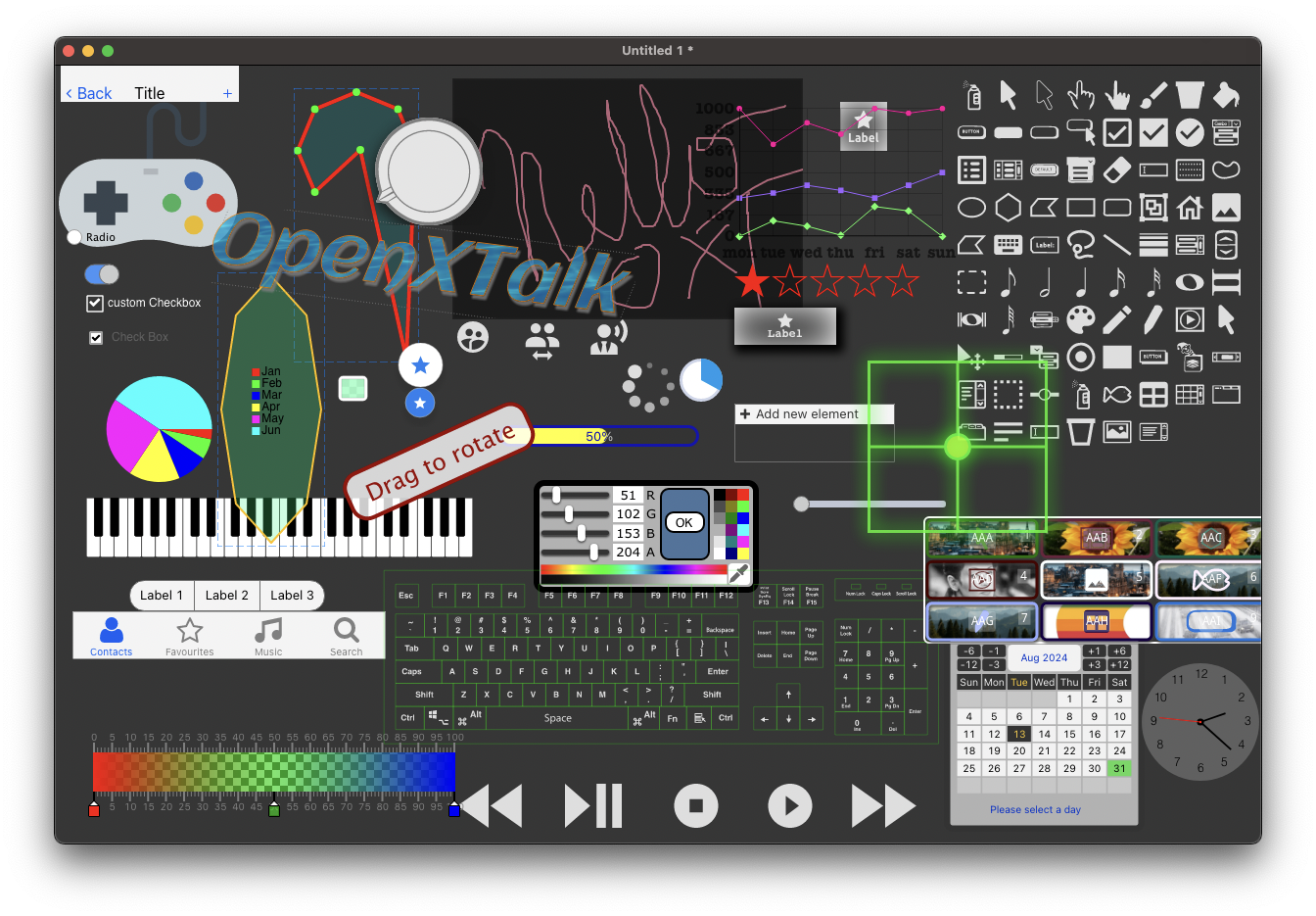Viewport: 1316px width, 916px height.
Task: Click the green gradient stop marker
Action: coord(274,809)
